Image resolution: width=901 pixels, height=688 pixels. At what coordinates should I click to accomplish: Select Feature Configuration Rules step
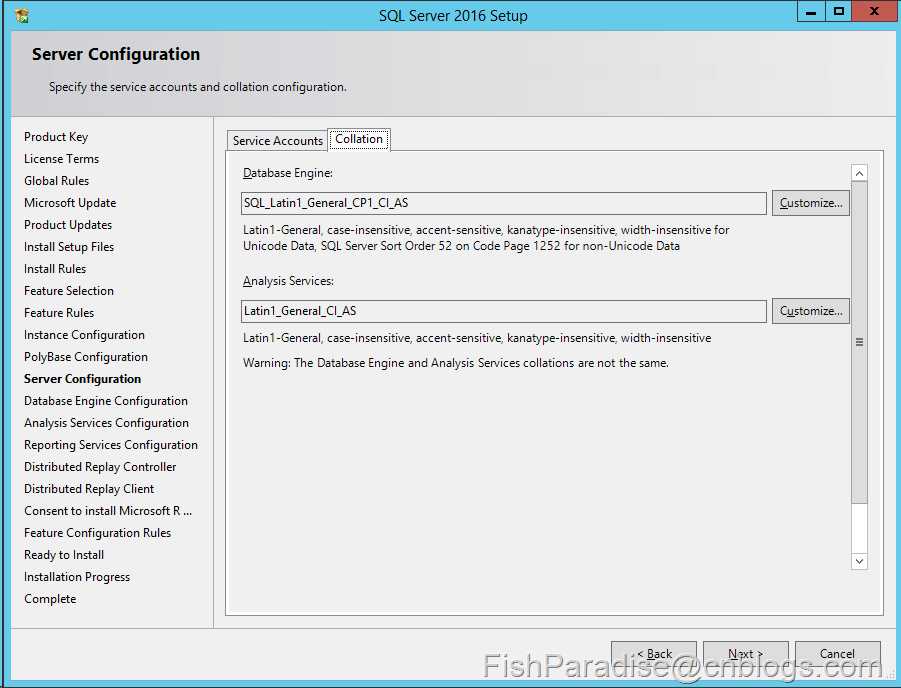[x=98, y=533]
